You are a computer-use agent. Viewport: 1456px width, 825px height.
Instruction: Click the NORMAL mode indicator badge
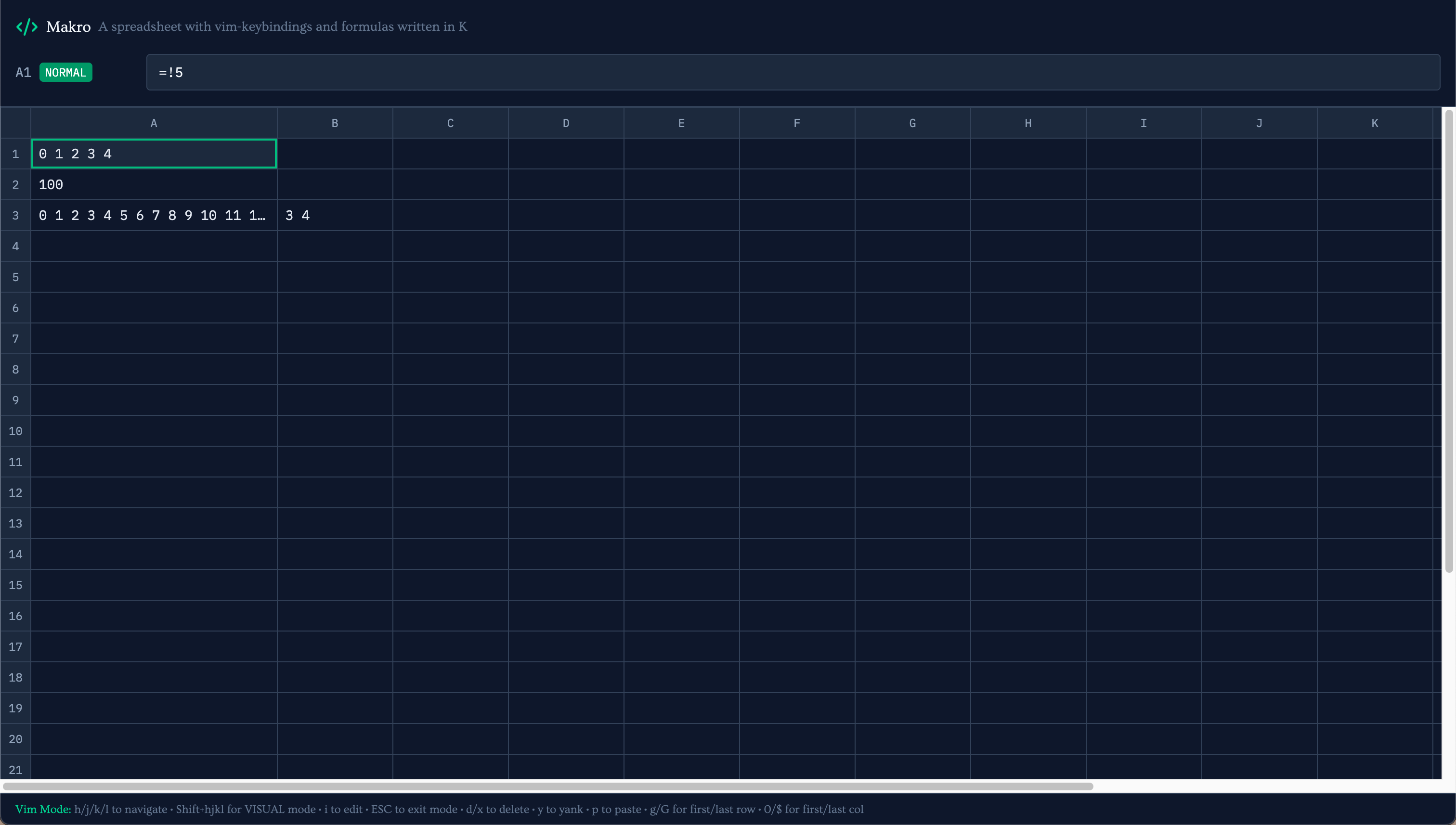click(x=66, y=72)
